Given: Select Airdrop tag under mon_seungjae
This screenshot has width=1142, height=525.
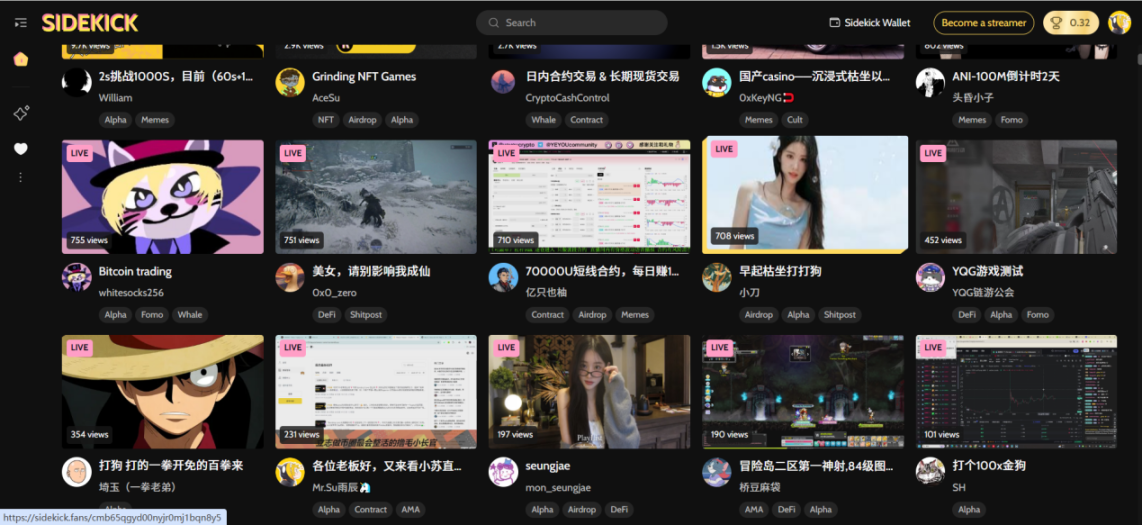Looking at the screenshot, I should coord(581,510).
